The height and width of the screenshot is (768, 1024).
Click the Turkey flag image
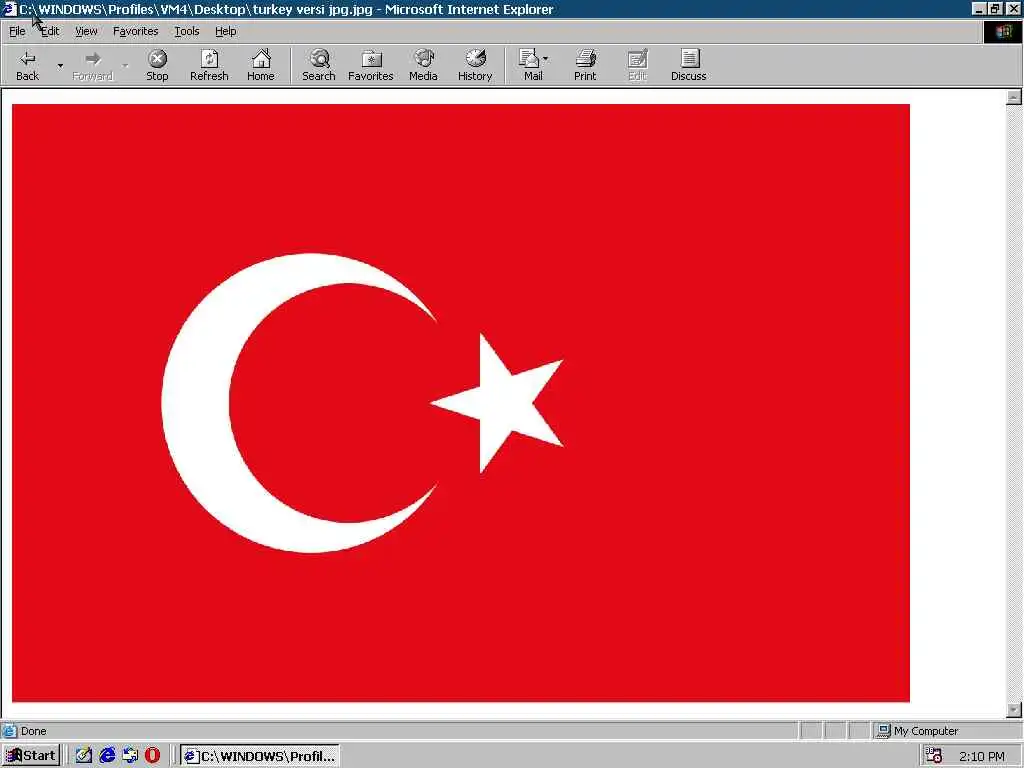coord(460,403)
